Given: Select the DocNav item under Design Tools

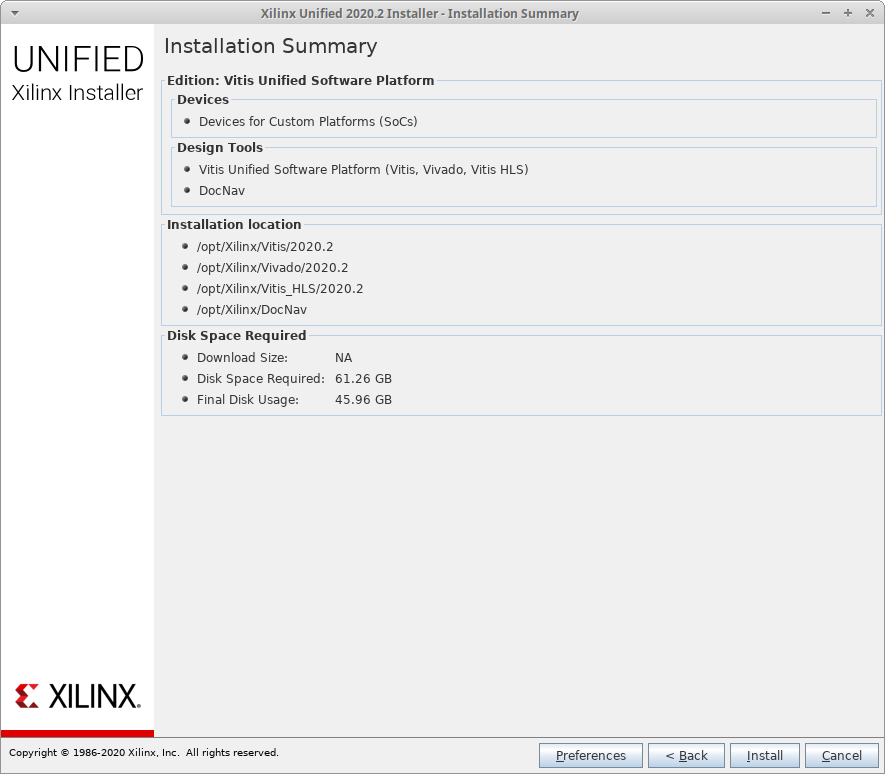Looking at the screenshot, I should pos(221,191).
